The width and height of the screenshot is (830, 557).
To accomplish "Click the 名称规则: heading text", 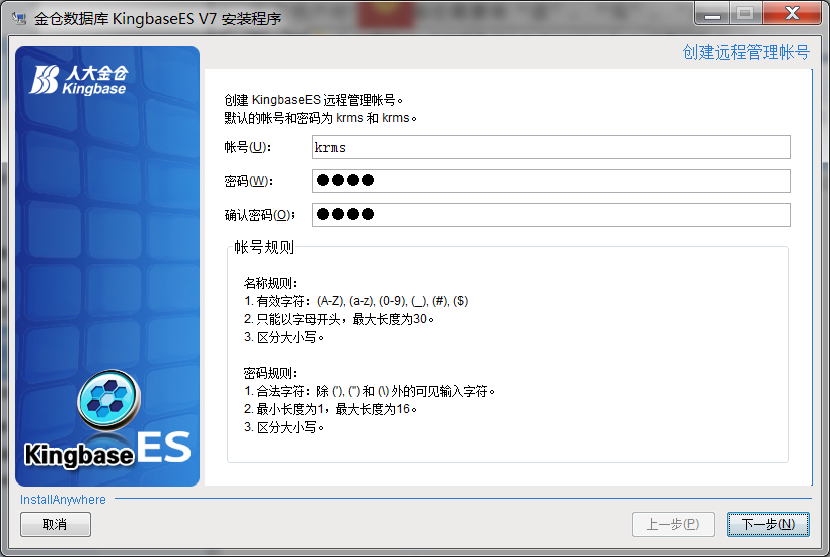I will 270,283.
